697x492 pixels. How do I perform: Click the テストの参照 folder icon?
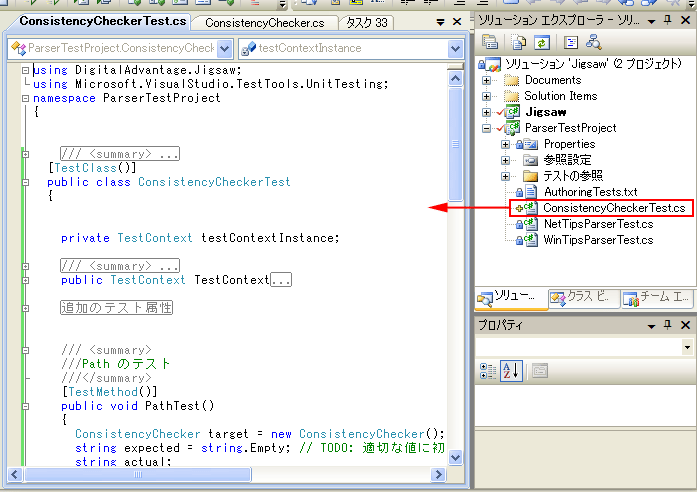click(530, 176)
